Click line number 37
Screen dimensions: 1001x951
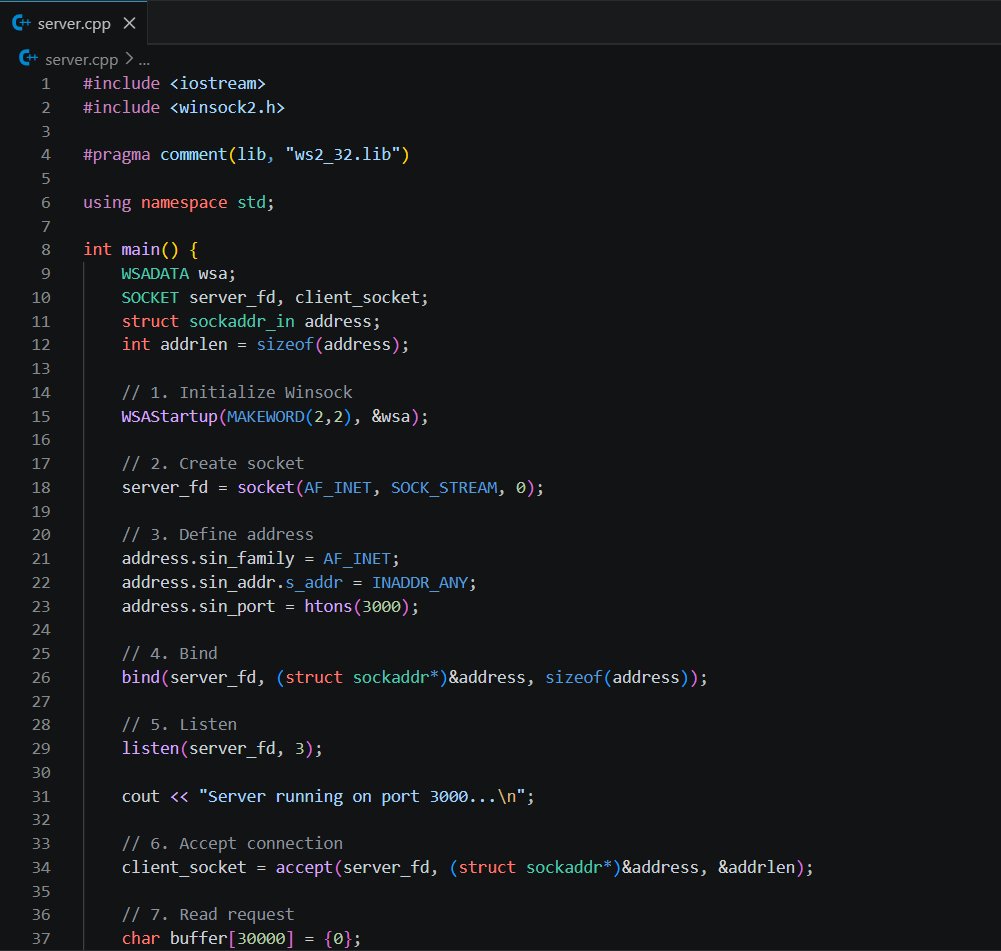[41, 939]
